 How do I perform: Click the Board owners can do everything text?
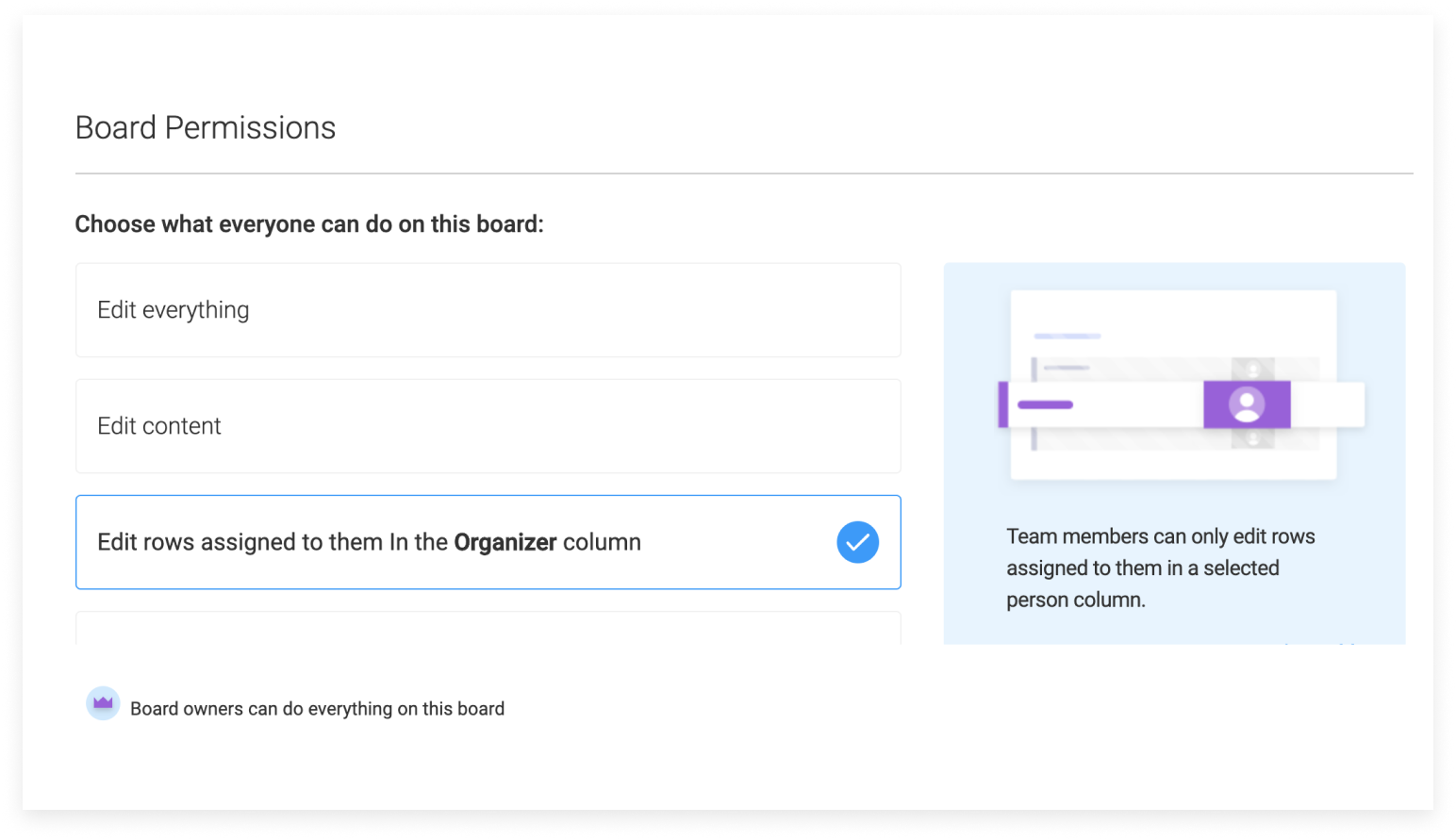318,708
